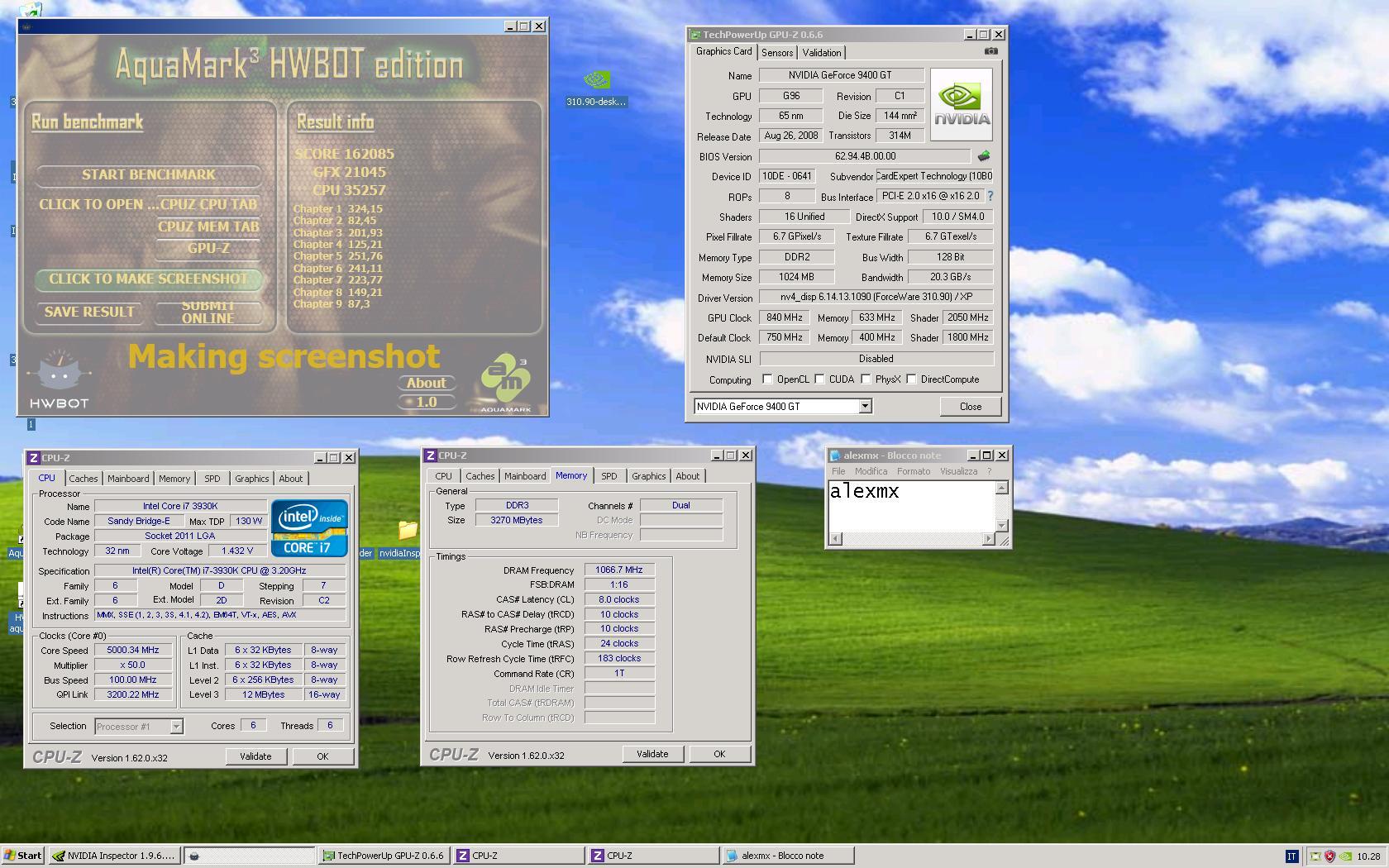1389x868 pixels.
Task: Click the CPU-Z Z icon in the left window's title bar
Action: [34, 458]
